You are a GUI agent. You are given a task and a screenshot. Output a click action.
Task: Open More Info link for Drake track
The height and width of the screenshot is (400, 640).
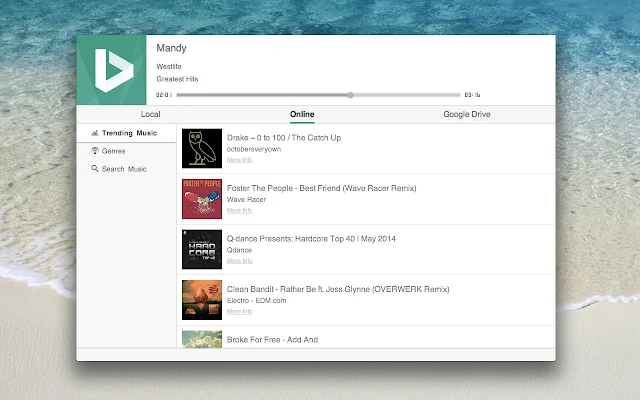coord(240,160)
